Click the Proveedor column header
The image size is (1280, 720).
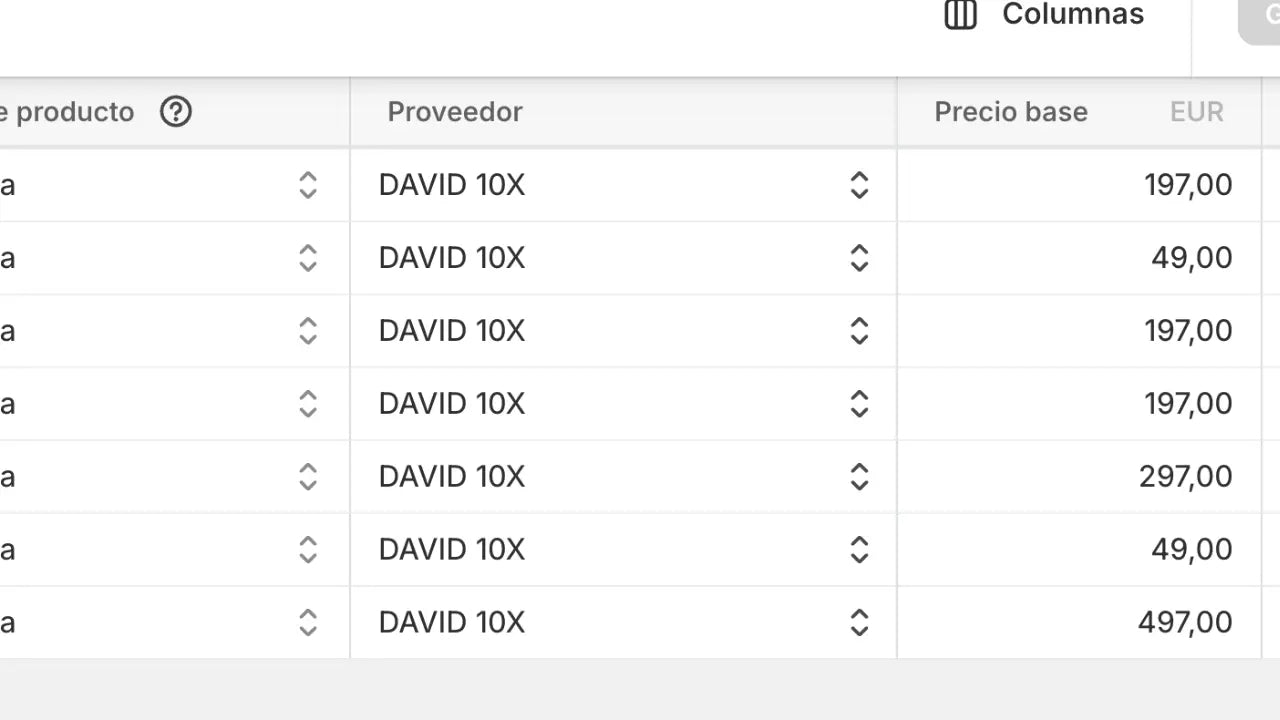[x=455, y=112]
